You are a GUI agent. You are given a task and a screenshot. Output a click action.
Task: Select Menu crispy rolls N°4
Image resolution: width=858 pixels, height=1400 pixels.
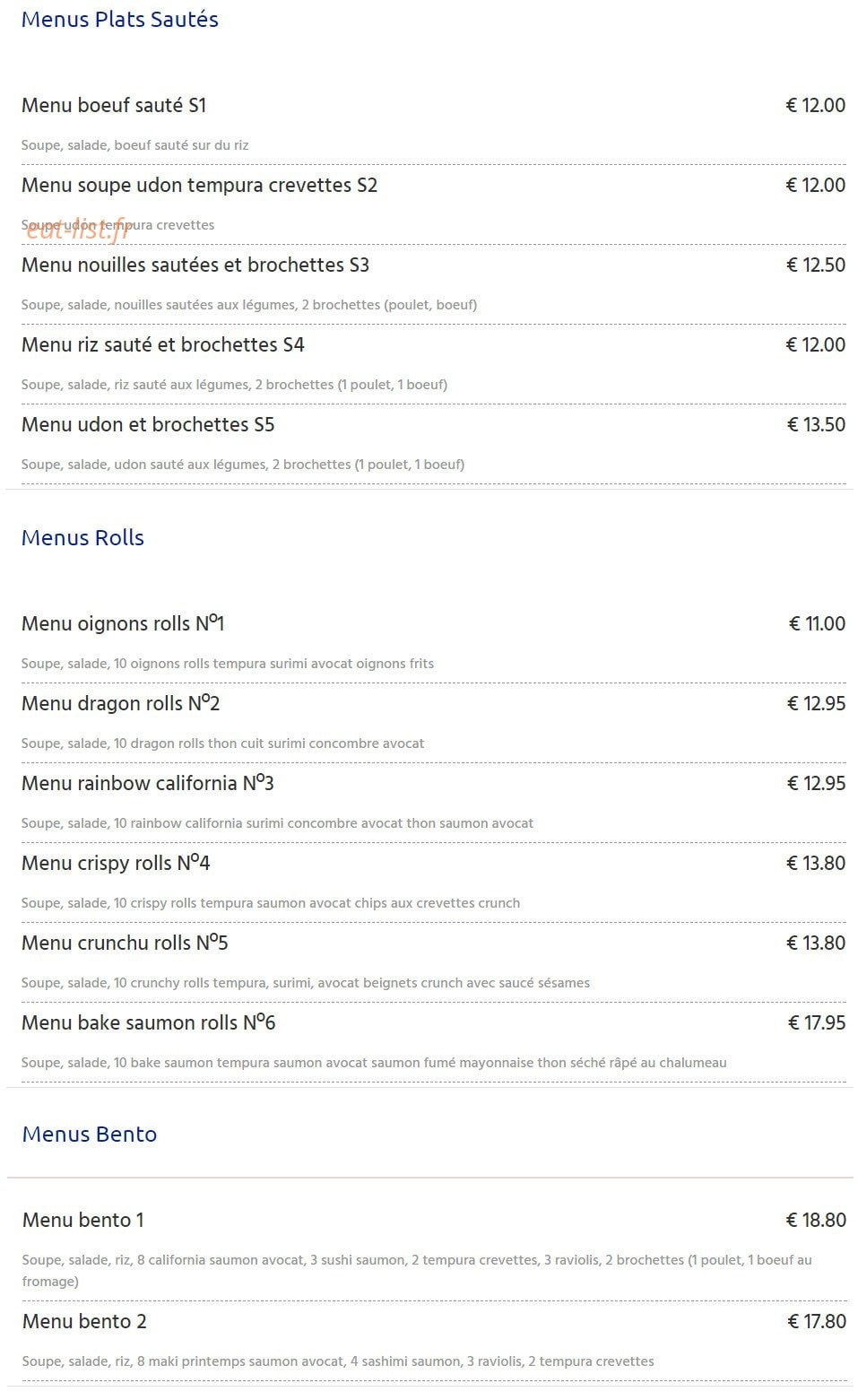(x=116, y=863)
